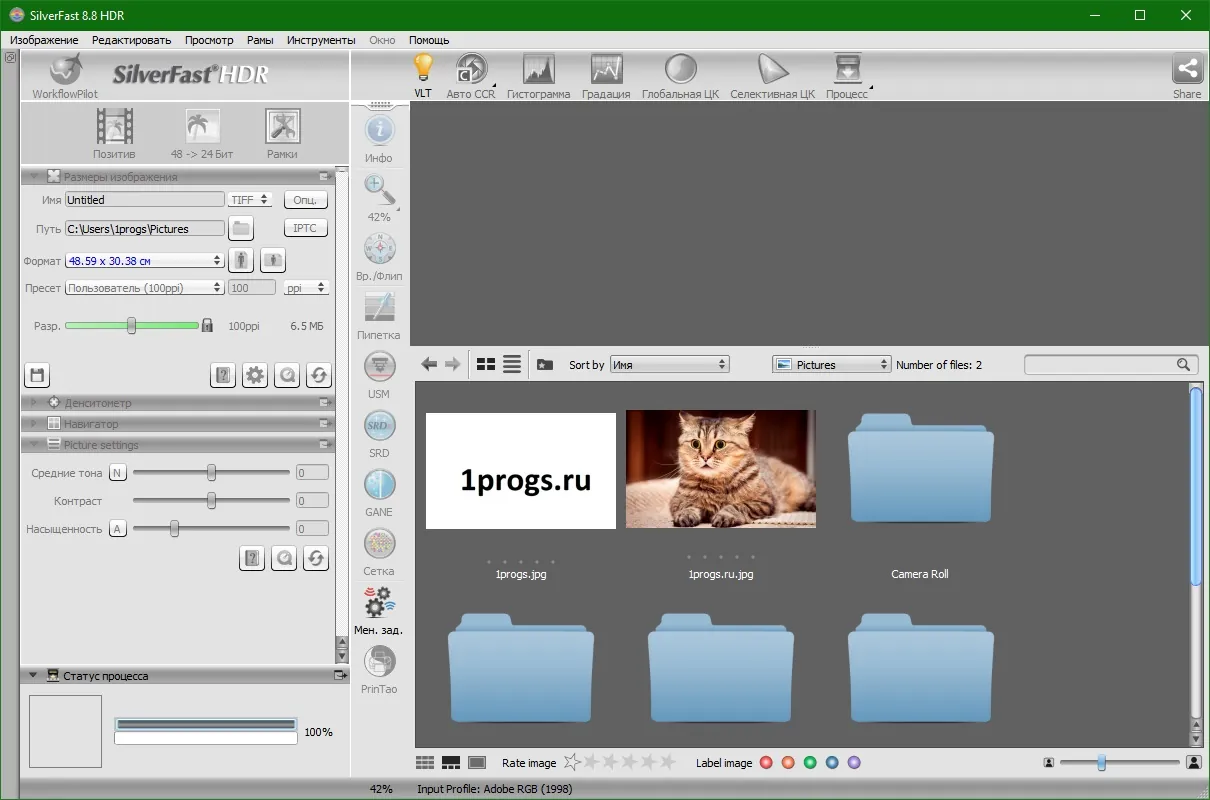Open the USM sharpening tool
Screen dimensions: 1210x800
pos(379,366)
